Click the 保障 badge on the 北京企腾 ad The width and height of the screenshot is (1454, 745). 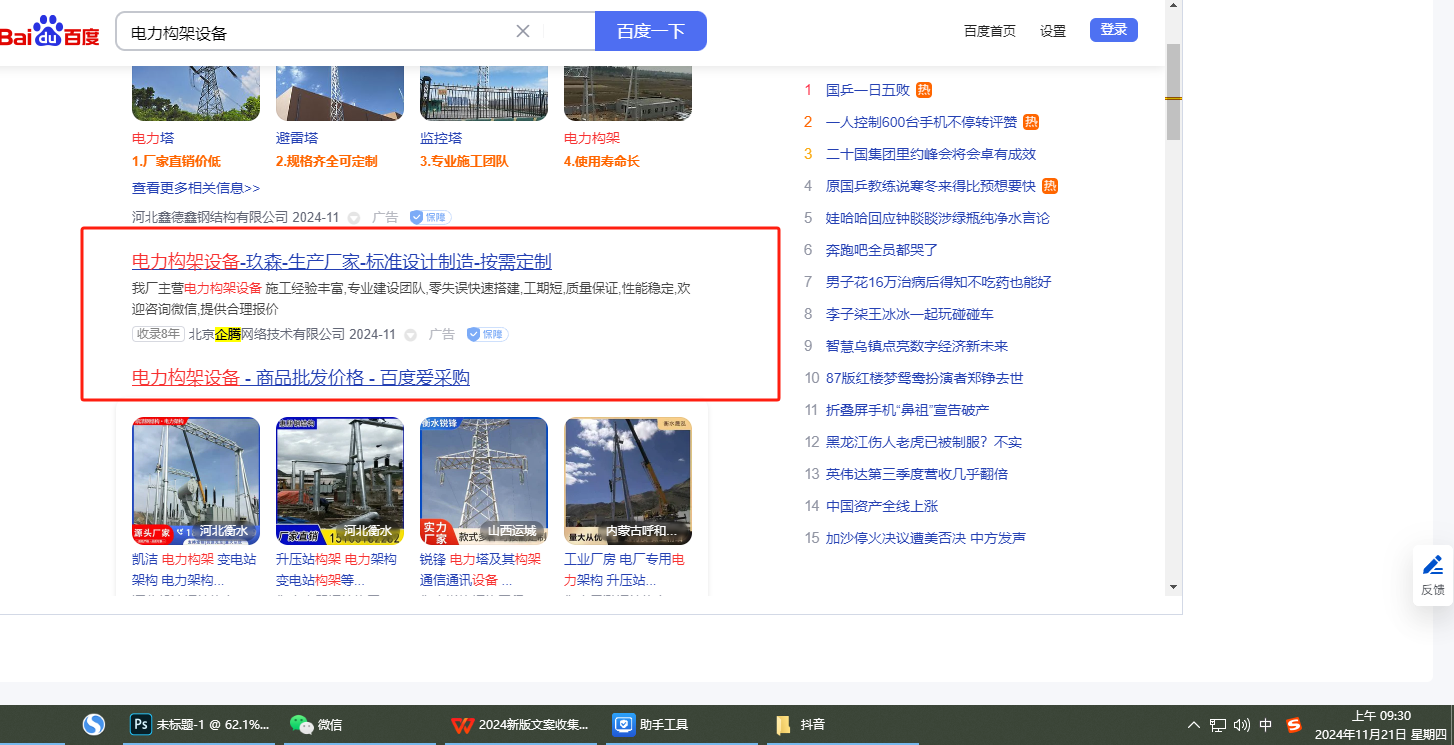[x=488, y=334]
